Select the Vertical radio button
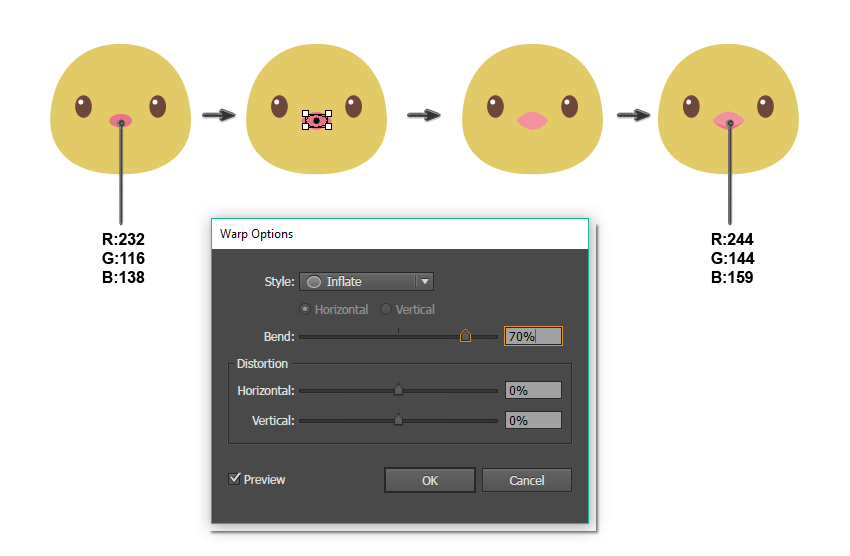 point(386,309)
